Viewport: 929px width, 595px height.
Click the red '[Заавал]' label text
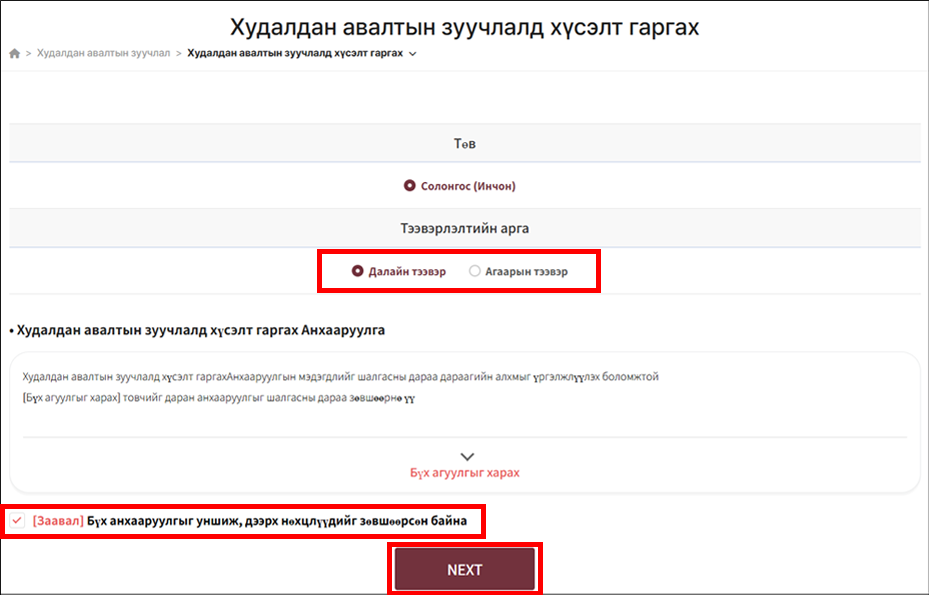57,521
